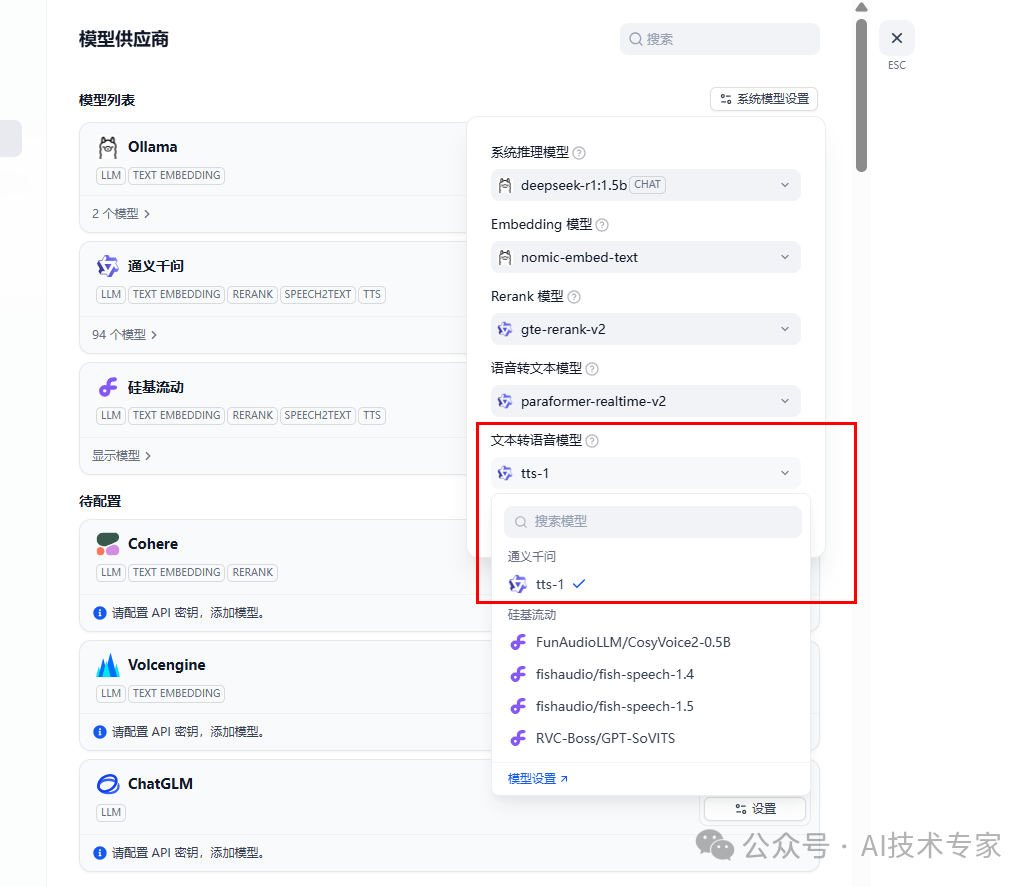This screenshot has width=1034, height=887.
Task: Select RVC-Boss/GPT-SoVITS model
Action: click(x=651, y=738)
